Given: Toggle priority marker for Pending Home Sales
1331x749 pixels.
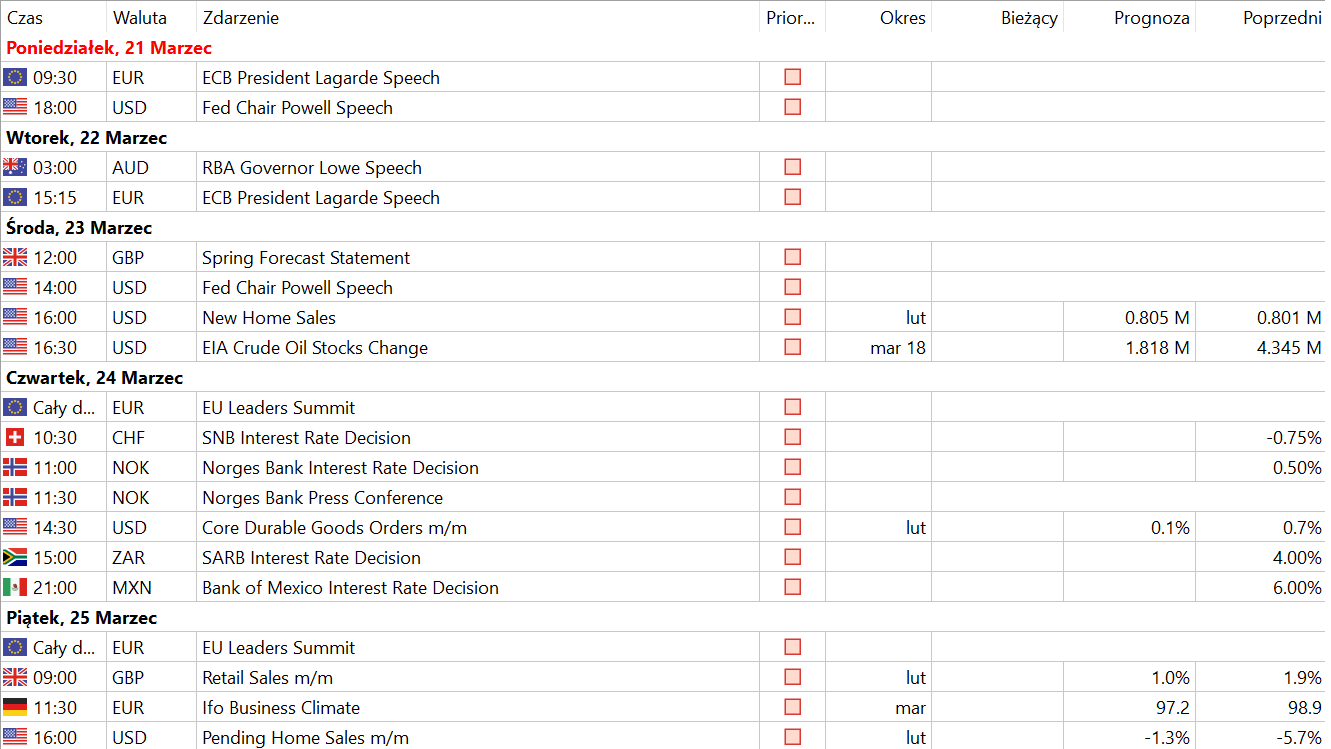Looking at the screenshot, I should click(x=793, y=737).
